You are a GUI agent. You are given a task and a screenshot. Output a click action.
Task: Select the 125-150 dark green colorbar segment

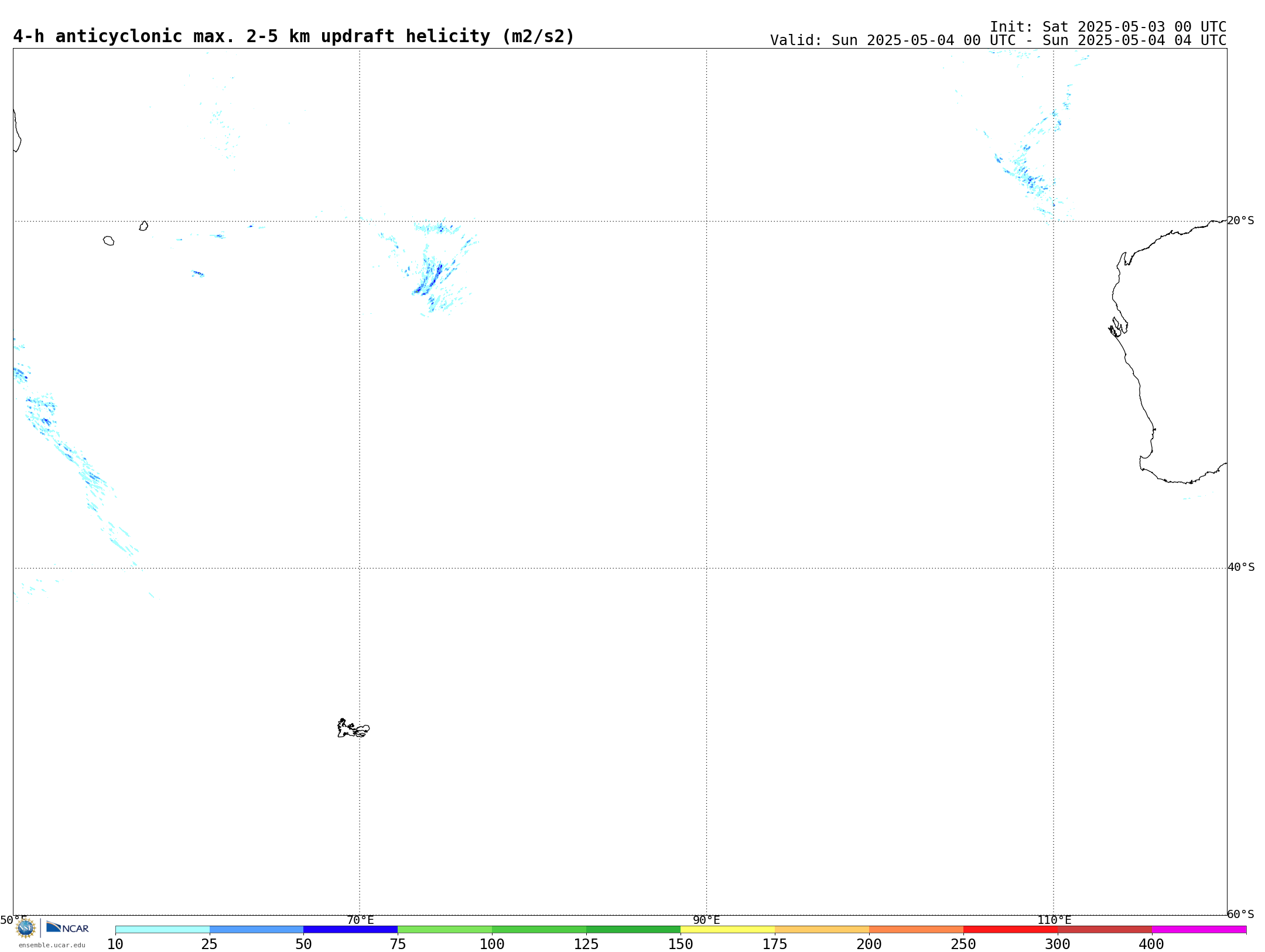[x=634, y=929]
